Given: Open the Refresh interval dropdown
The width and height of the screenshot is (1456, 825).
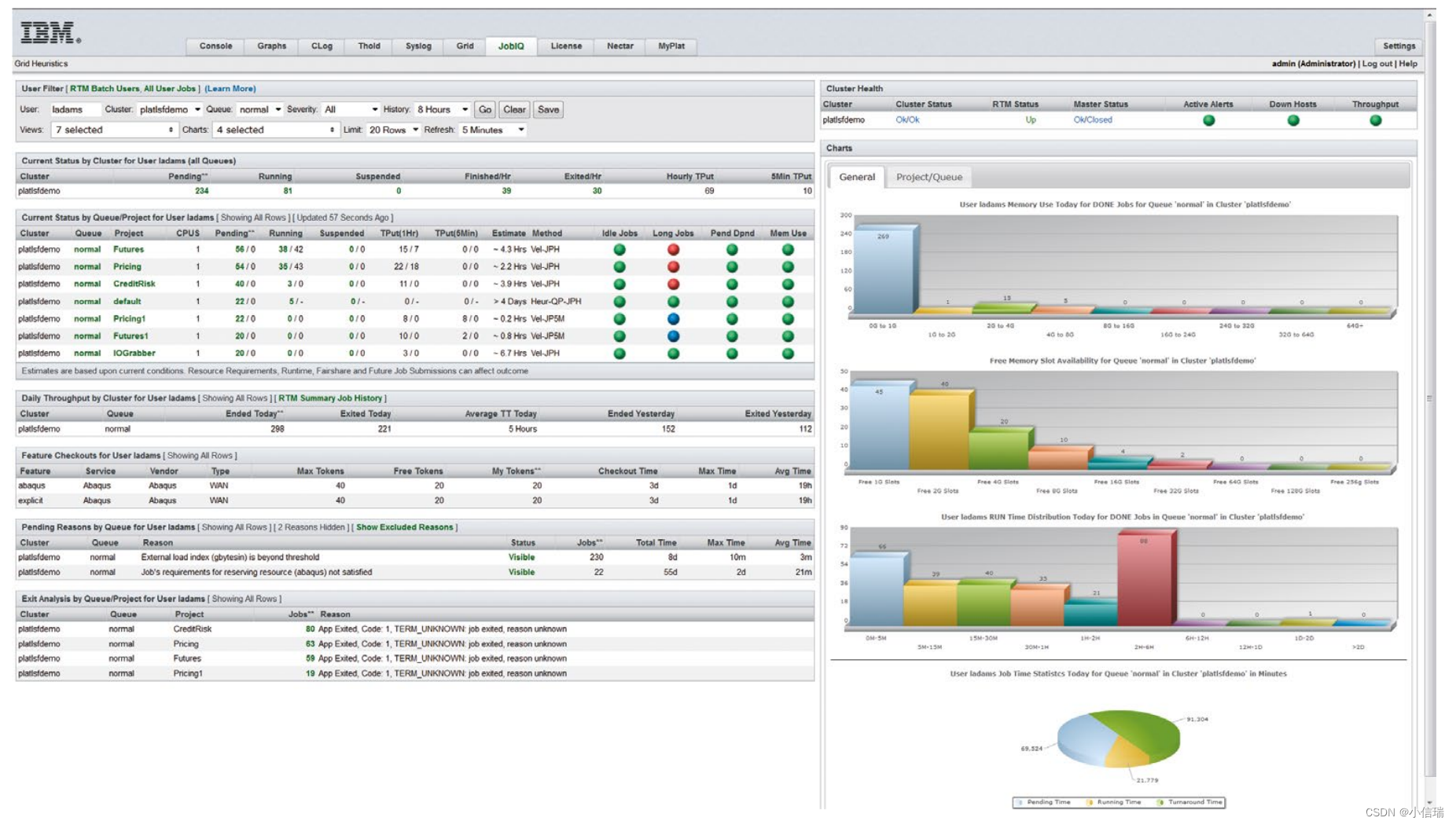Looking at the screenshot, I should pos(490,130).
